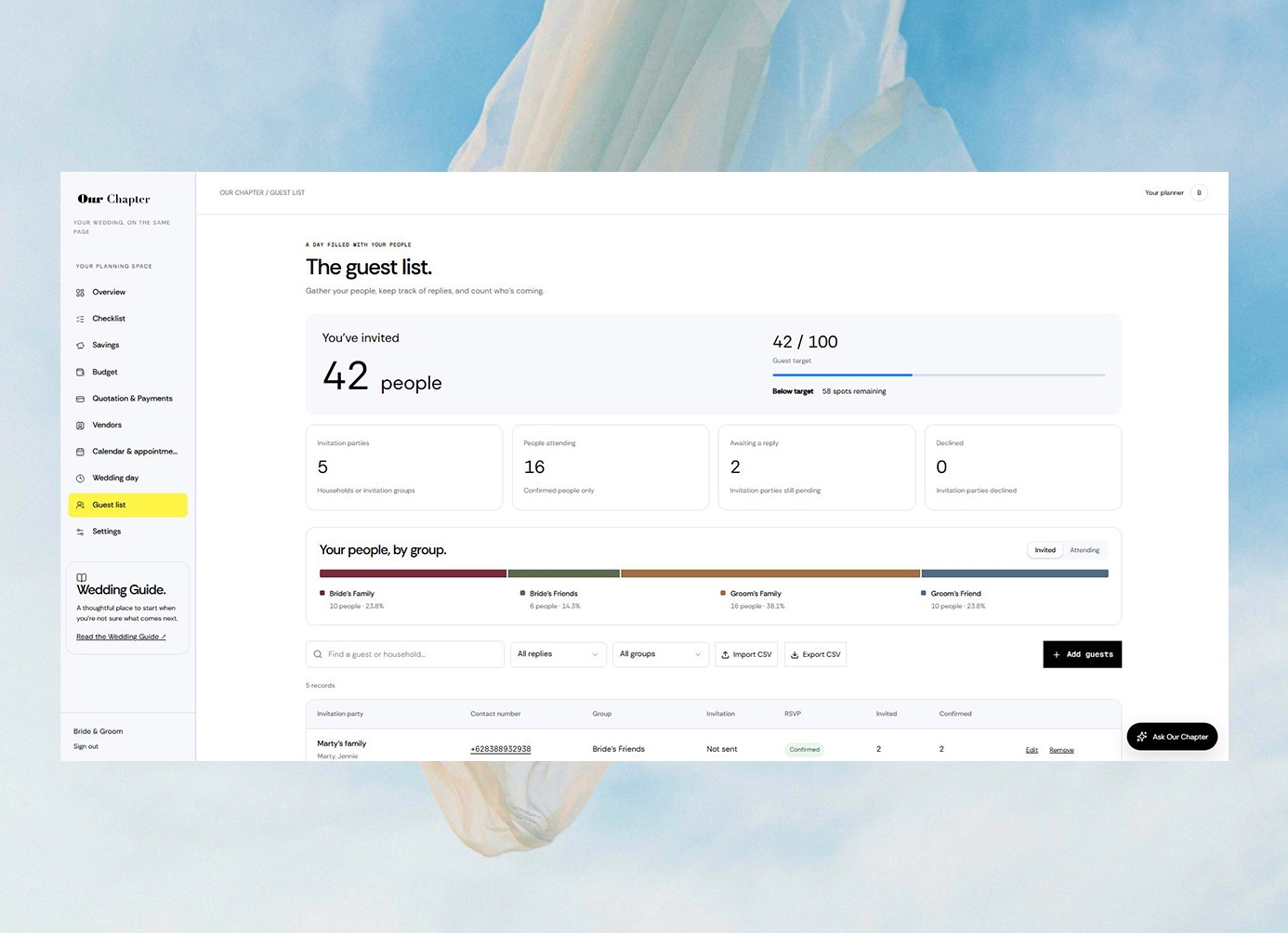This screenshot has height=933, width=1288.
Task: Click Sign out in sidebar
Action: pos(85,746)
